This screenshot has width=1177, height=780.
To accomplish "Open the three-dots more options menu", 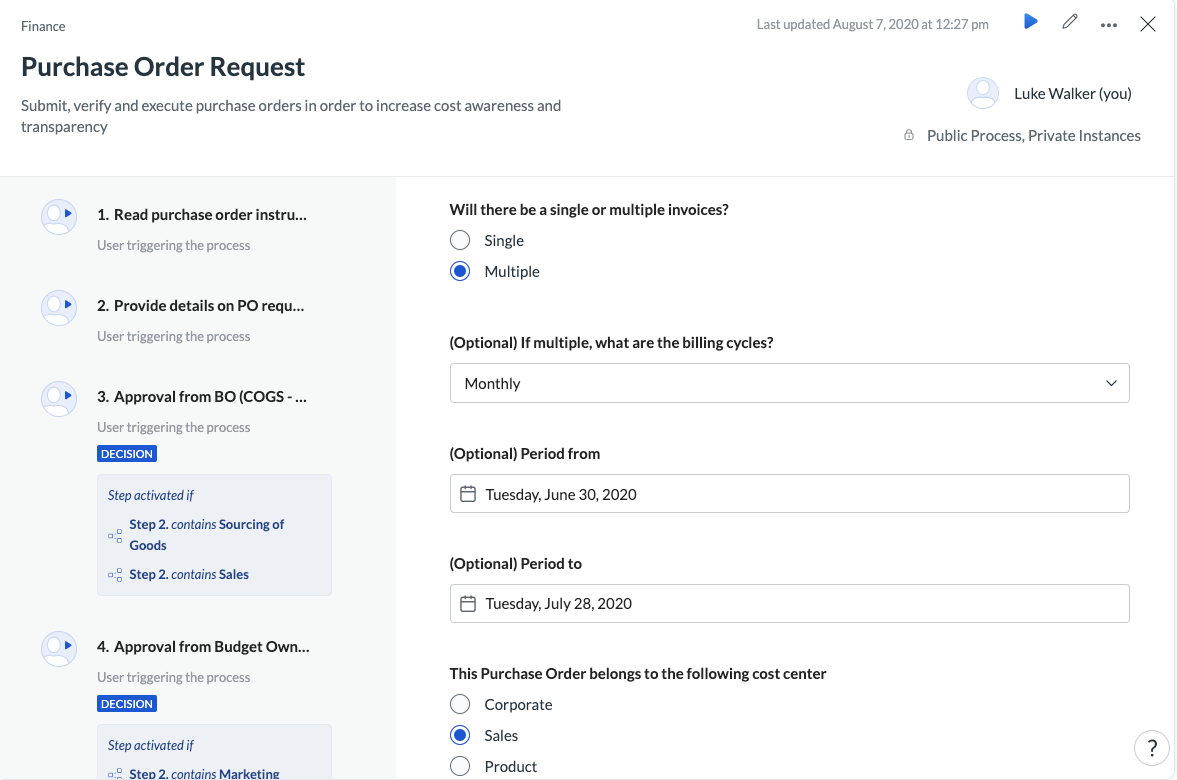I will coord(1109,25).
